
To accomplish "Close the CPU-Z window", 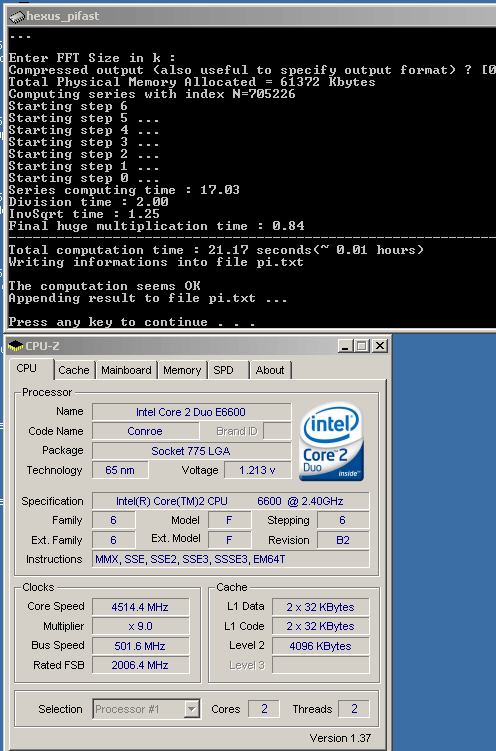I will [380, 345].
